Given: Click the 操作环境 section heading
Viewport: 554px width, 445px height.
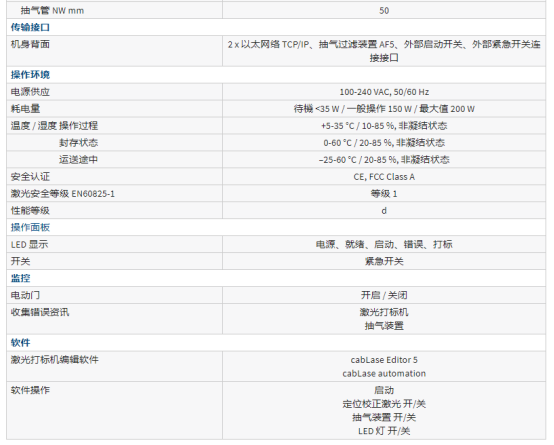Looking at the screenshot, I should tap(30, 75).
